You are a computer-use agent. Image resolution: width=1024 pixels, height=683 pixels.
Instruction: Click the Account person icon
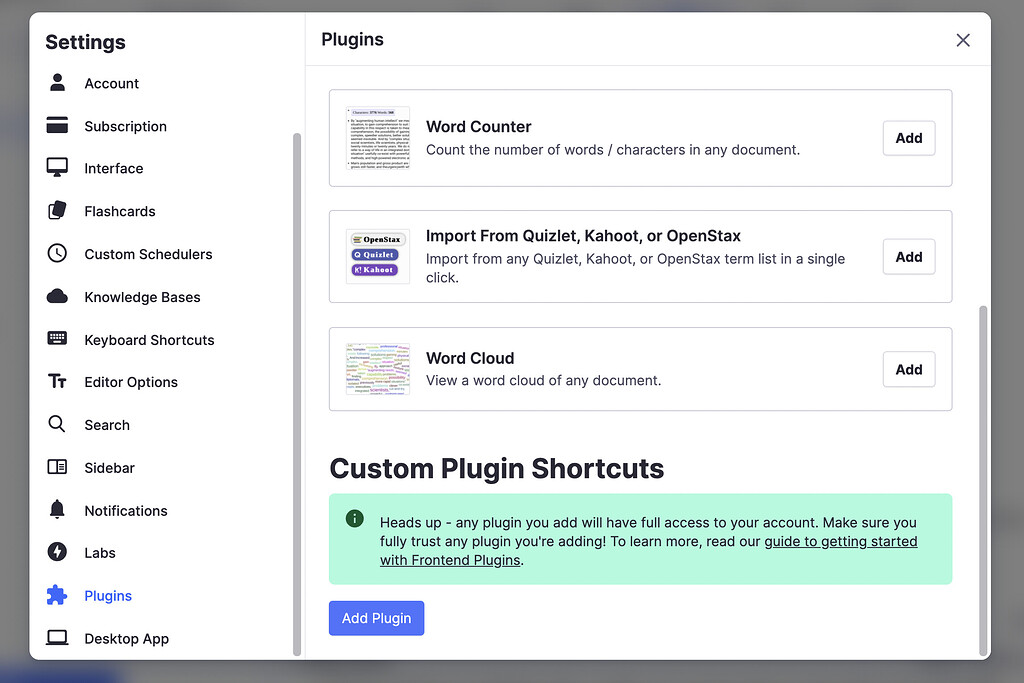[x=57, y=83]
